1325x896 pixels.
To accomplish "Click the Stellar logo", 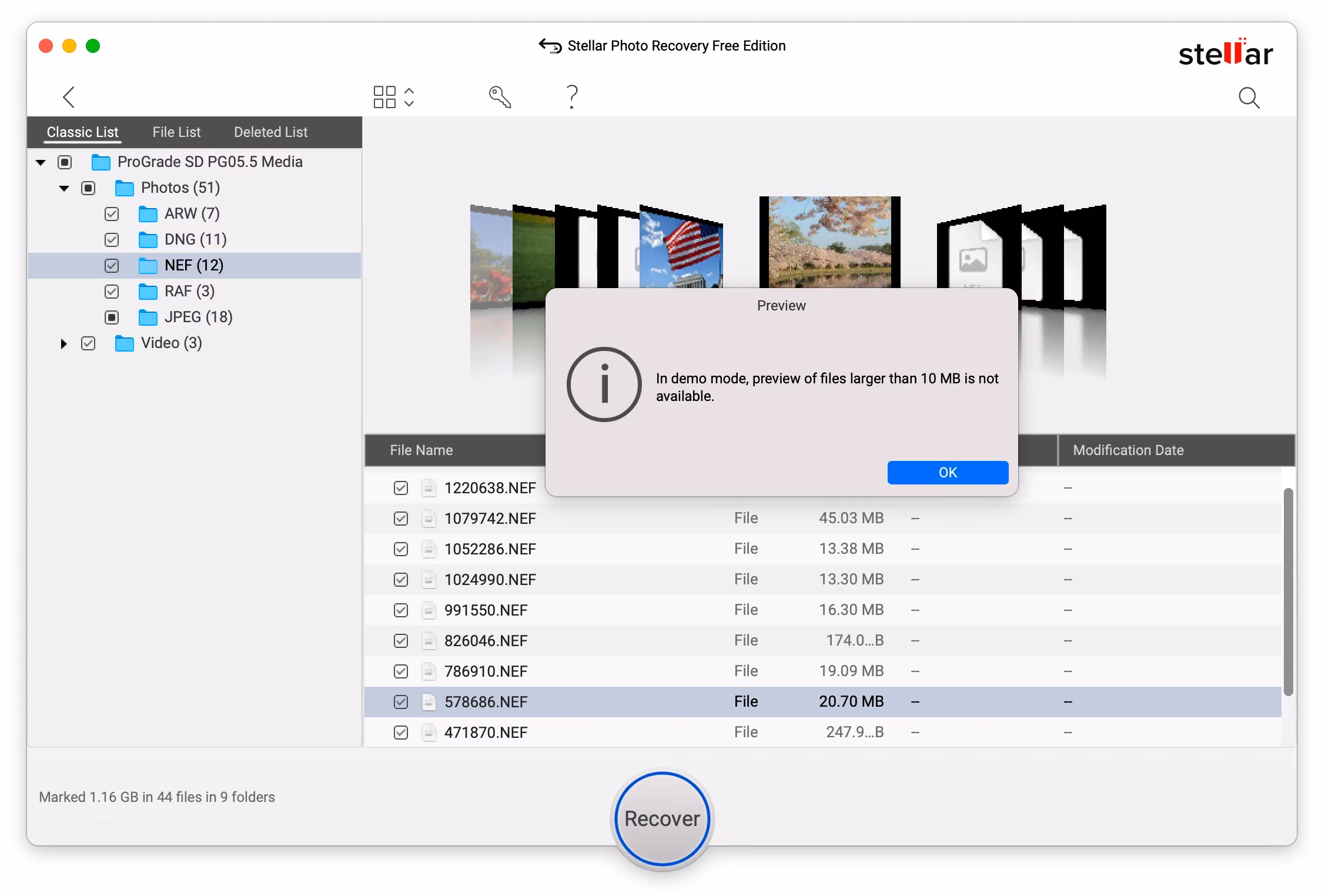I will point(1226,53).
